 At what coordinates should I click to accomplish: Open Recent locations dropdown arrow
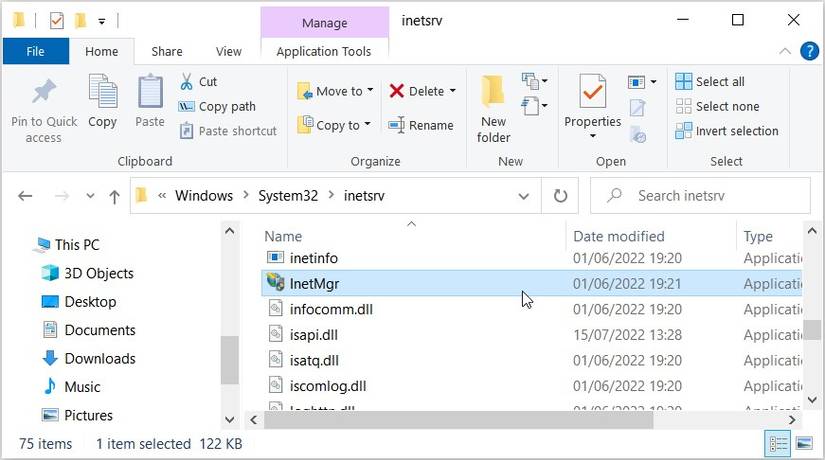(x=90, y=196)
